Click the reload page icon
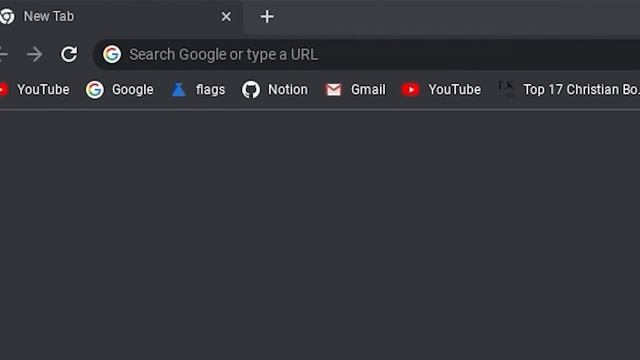 click(x=69, y=54)
